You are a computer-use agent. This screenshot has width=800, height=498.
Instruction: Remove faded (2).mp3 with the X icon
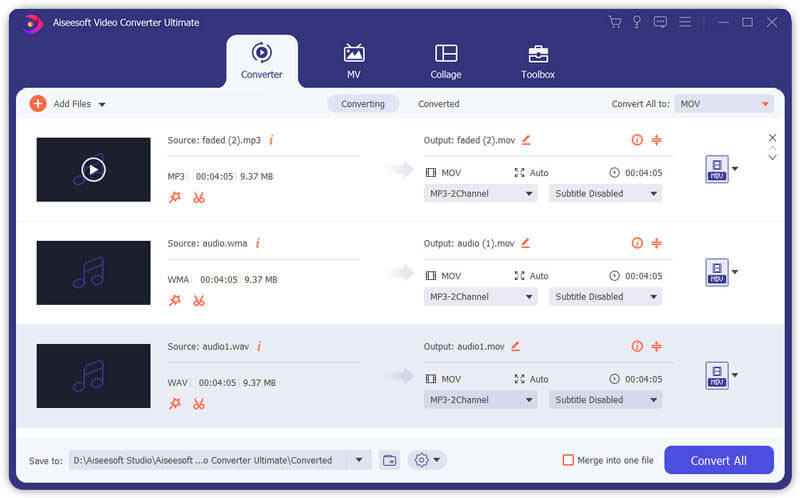click(x=772, y=138)
